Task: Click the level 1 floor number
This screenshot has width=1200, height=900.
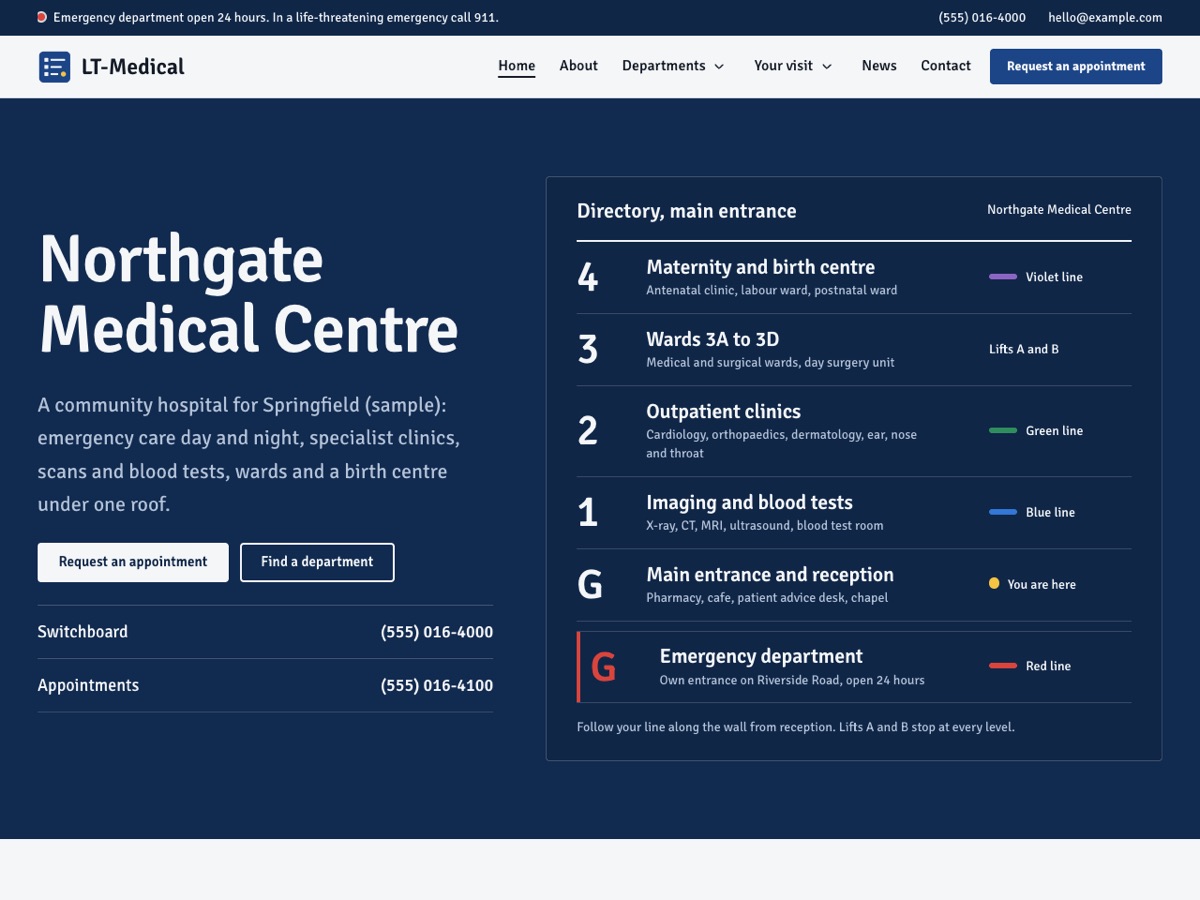Action: 588,513
